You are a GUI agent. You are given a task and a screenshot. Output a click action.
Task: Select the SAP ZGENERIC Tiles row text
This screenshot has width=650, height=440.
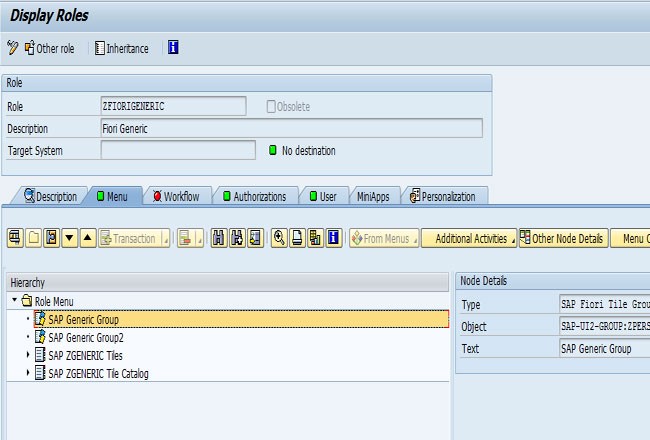click(85, 355)
